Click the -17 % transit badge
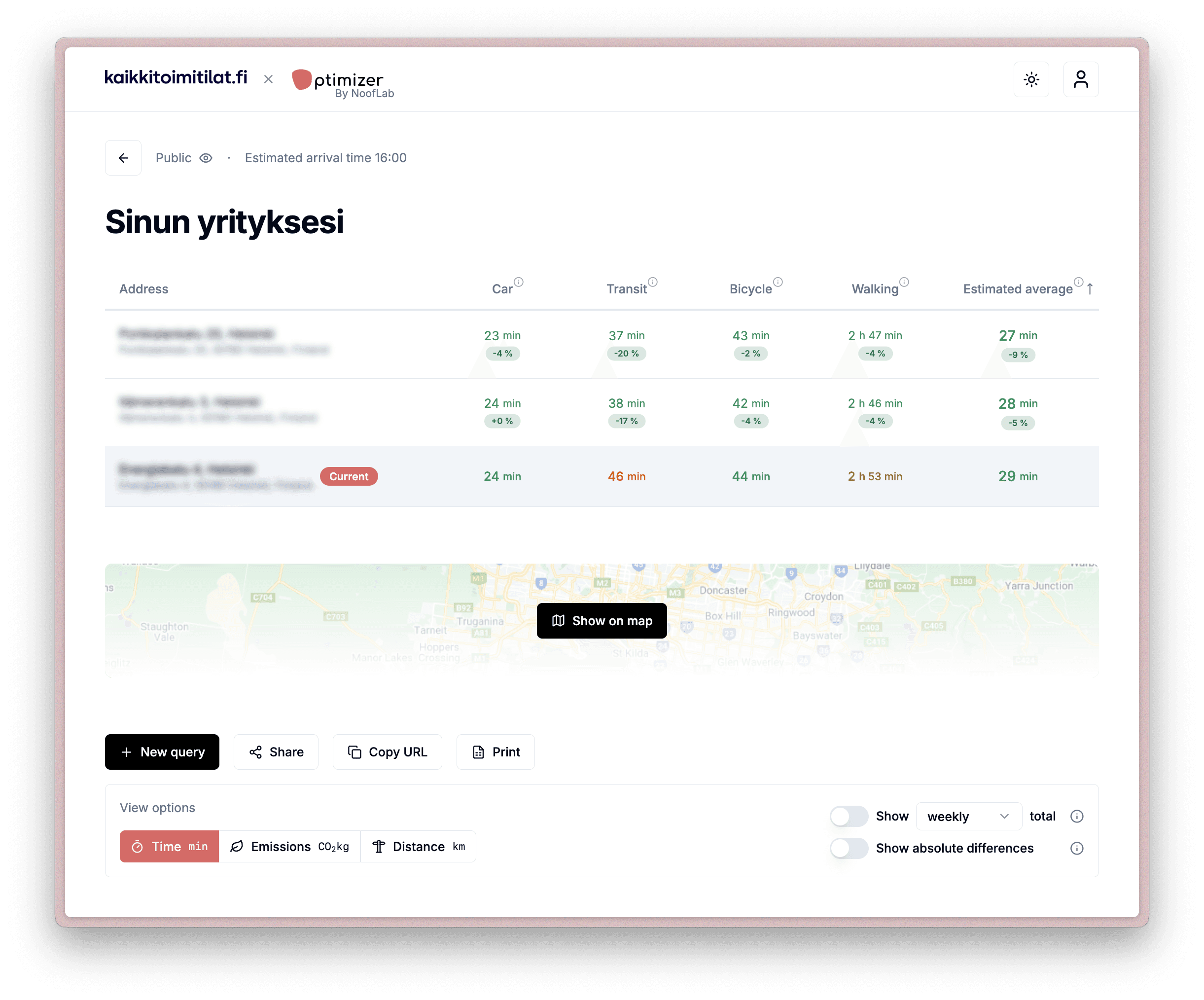 627,421
